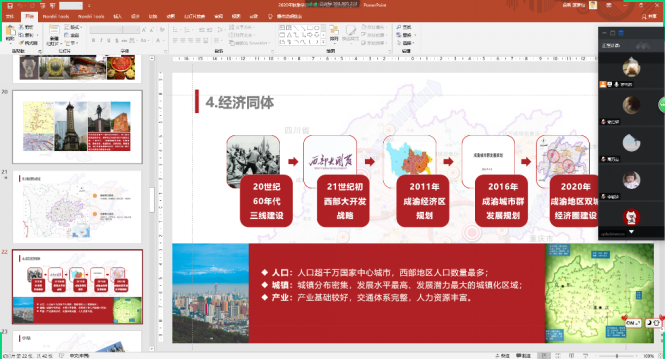Click the Notes button in the status bar
The height and width of the screenshot is (360, 665).
coord(503,356)
